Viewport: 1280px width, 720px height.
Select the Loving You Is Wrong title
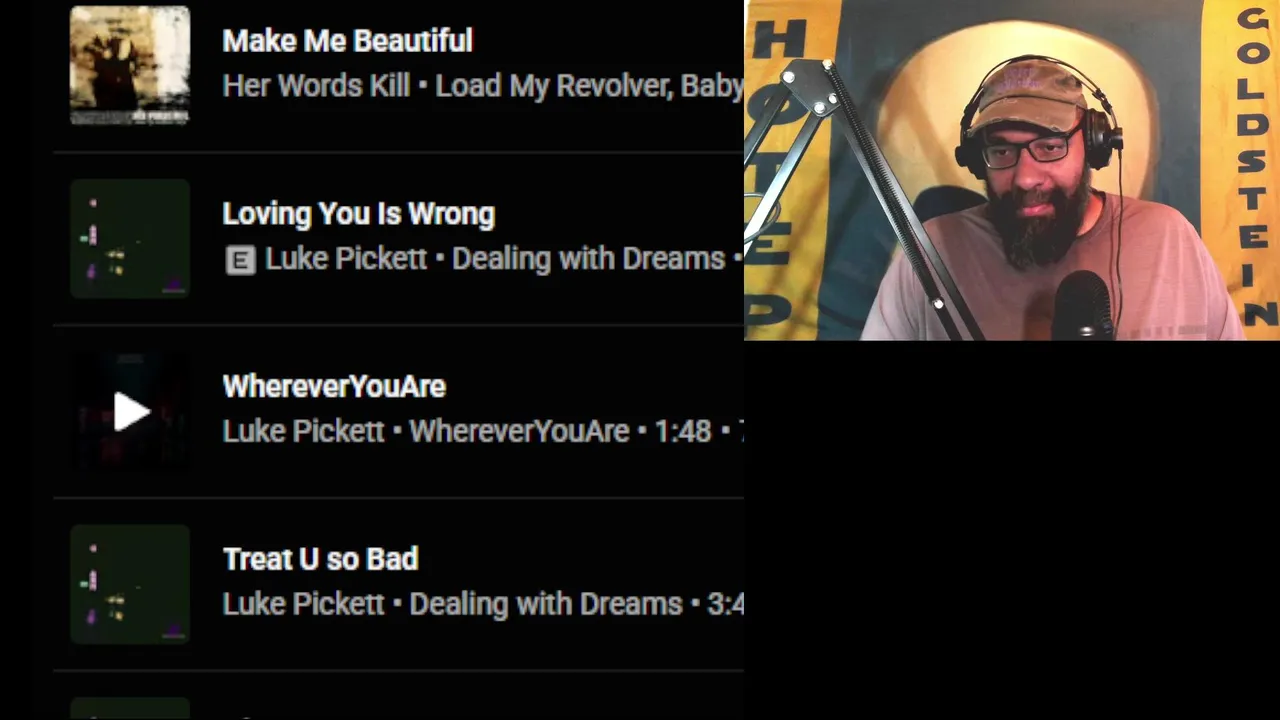coord(358,214)
